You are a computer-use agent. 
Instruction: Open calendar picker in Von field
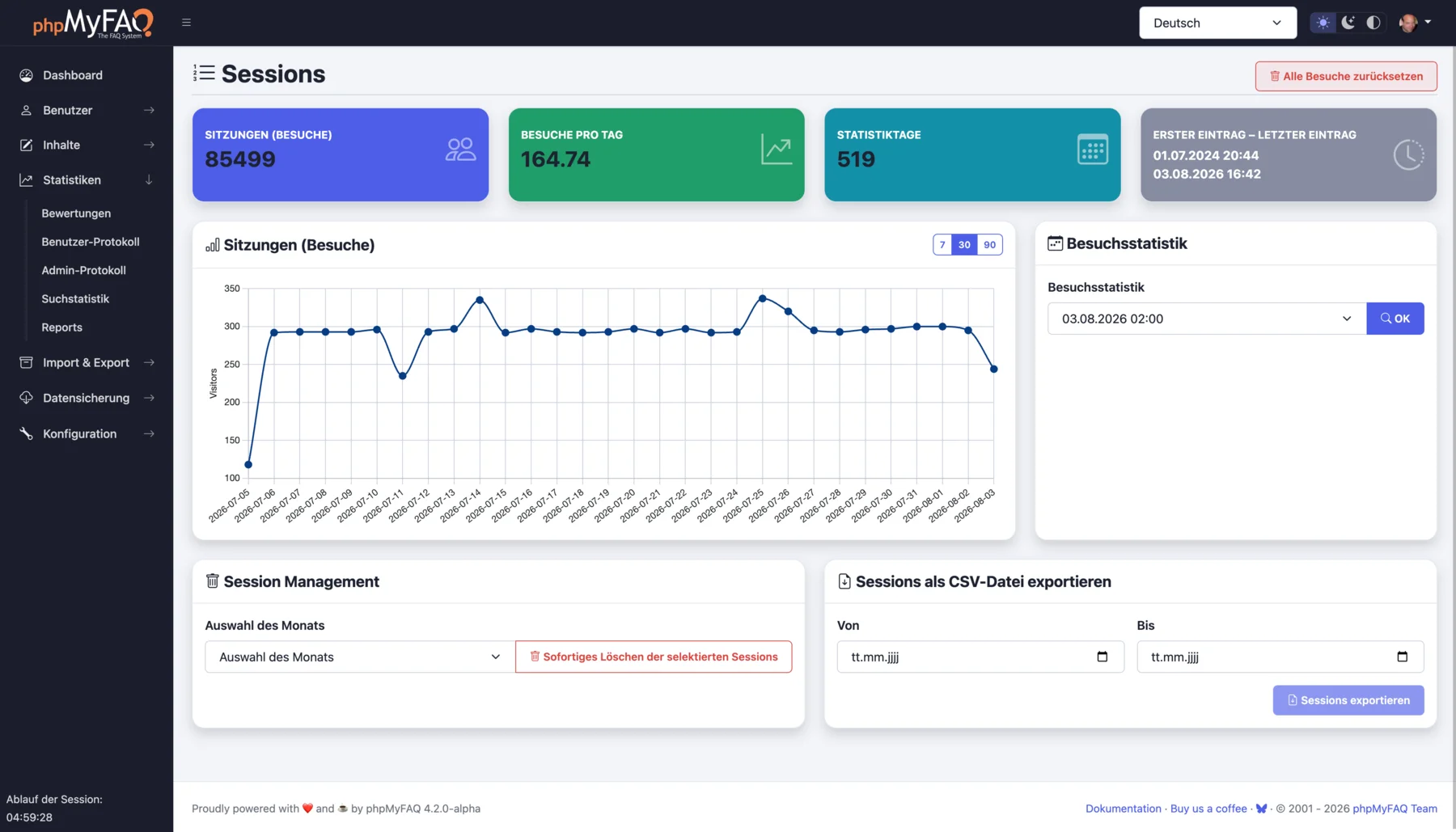tap(1102, 657)
